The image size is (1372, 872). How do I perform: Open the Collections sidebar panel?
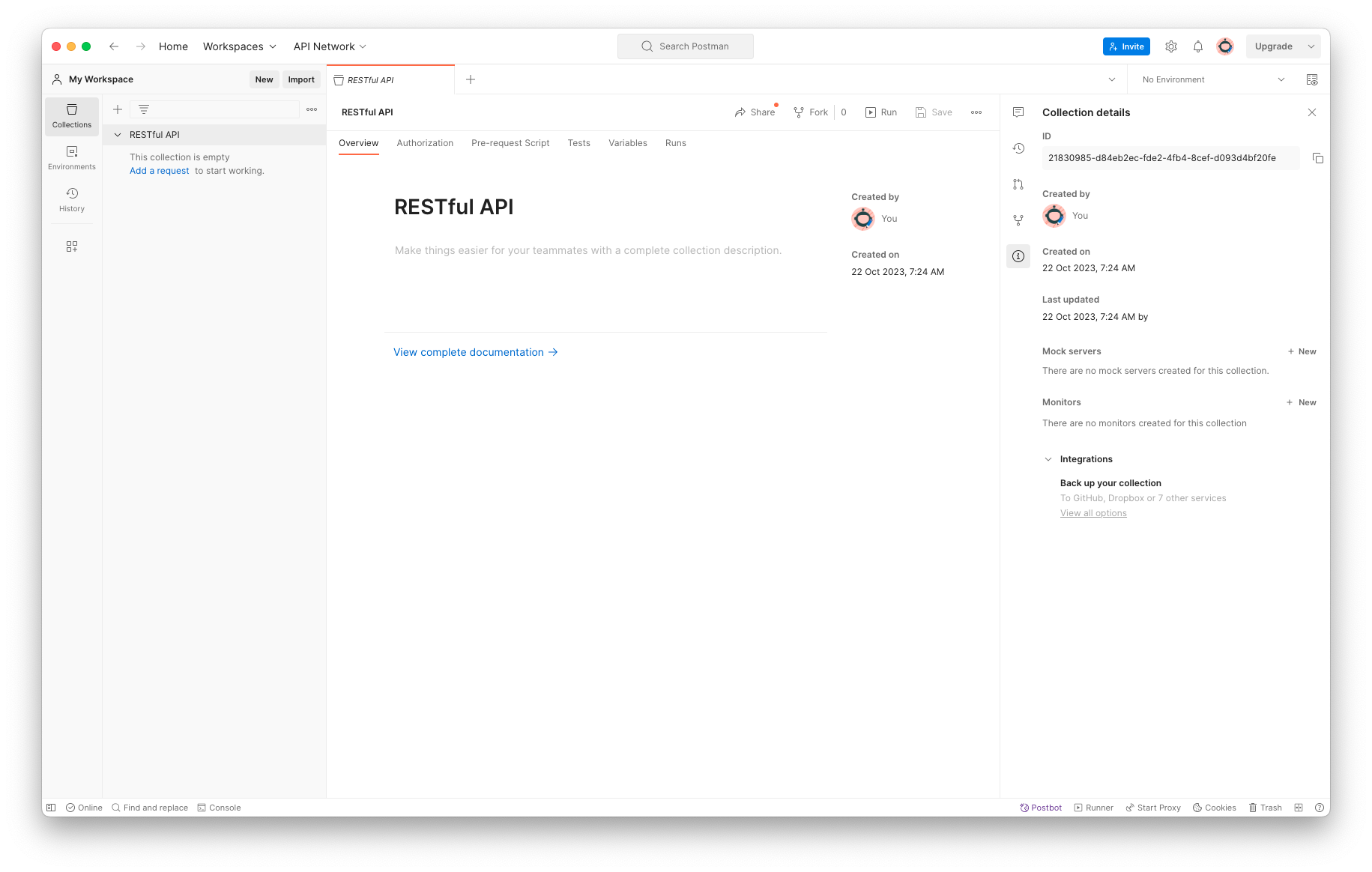72,116
